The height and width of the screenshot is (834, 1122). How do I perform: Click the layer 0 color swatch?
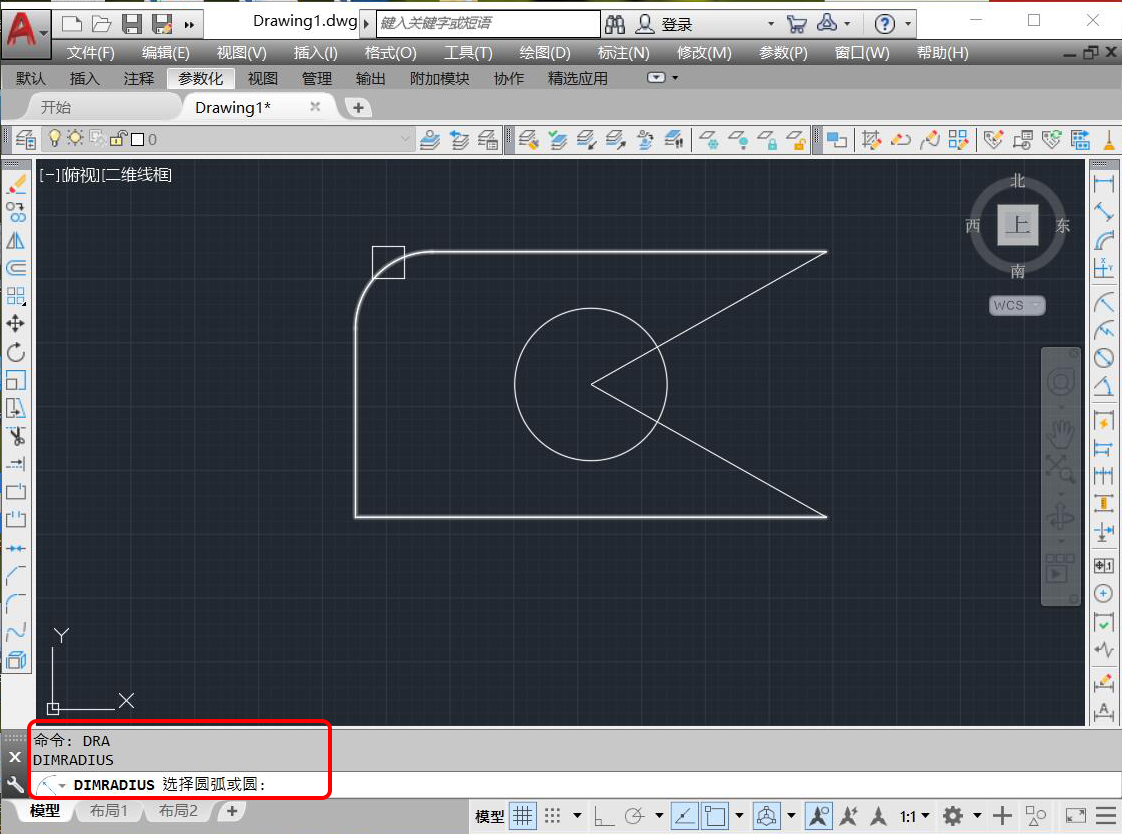click(x=138, y=139)
